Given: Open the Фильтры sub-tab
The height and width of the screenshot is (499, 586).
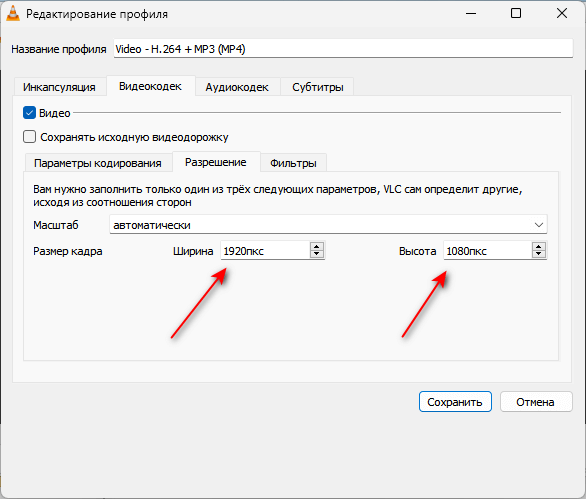Looking at the screenshot, I should pos(293,163).
